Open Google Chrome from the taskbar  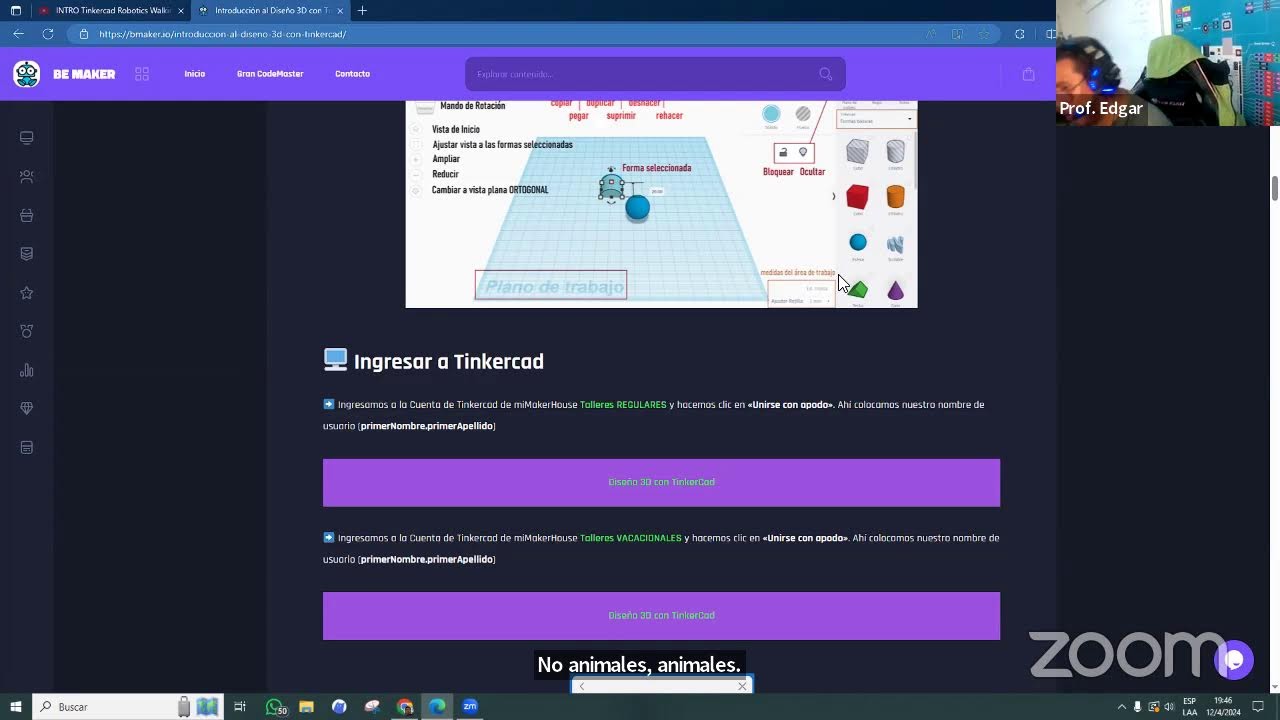click(x=405, y=707)
